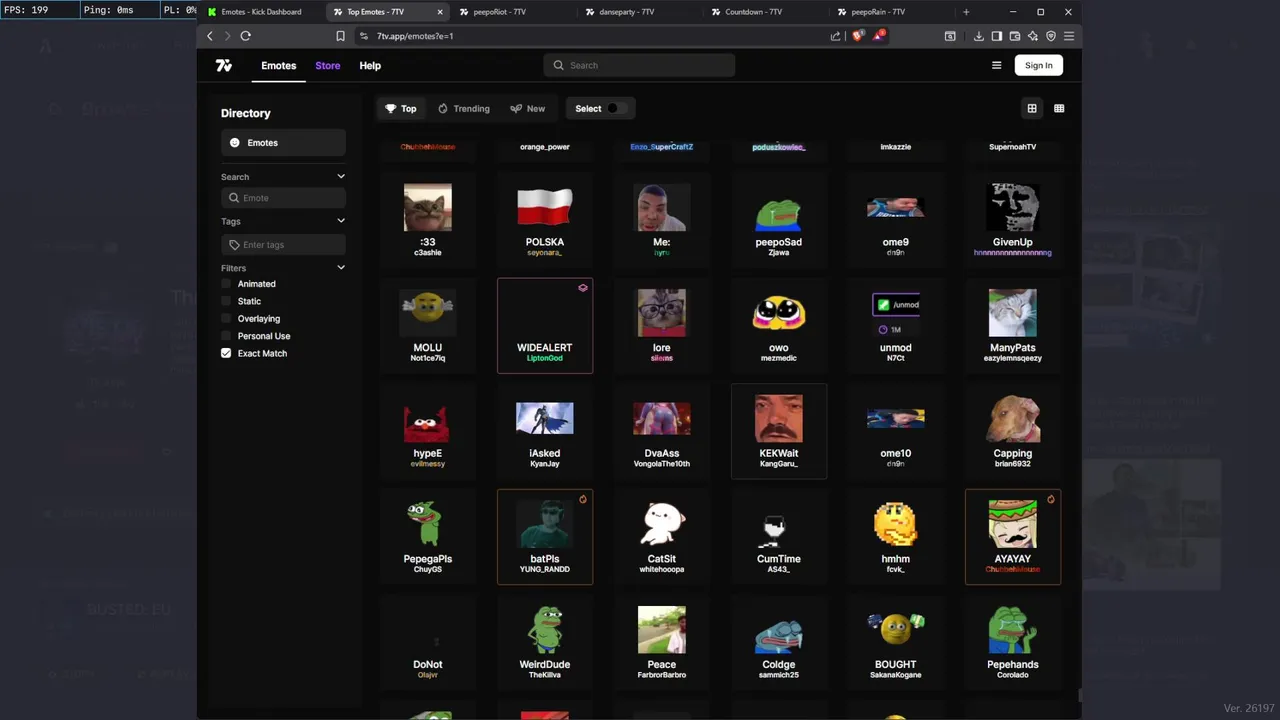
Task: Open a new browser tab with plus
Action: coord(966,12)
